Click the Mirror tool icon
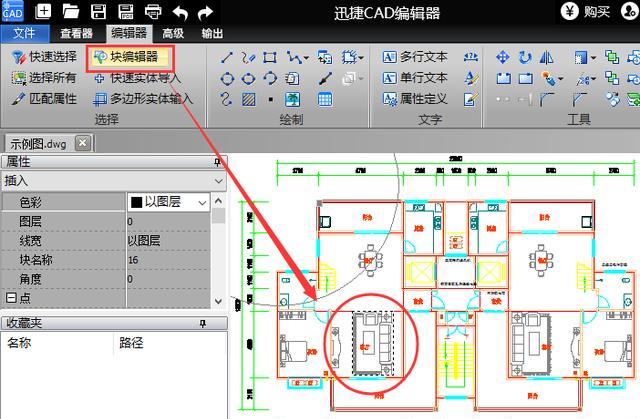The width and height of the screenshot is (640, 419). click(x=547, y=57)
